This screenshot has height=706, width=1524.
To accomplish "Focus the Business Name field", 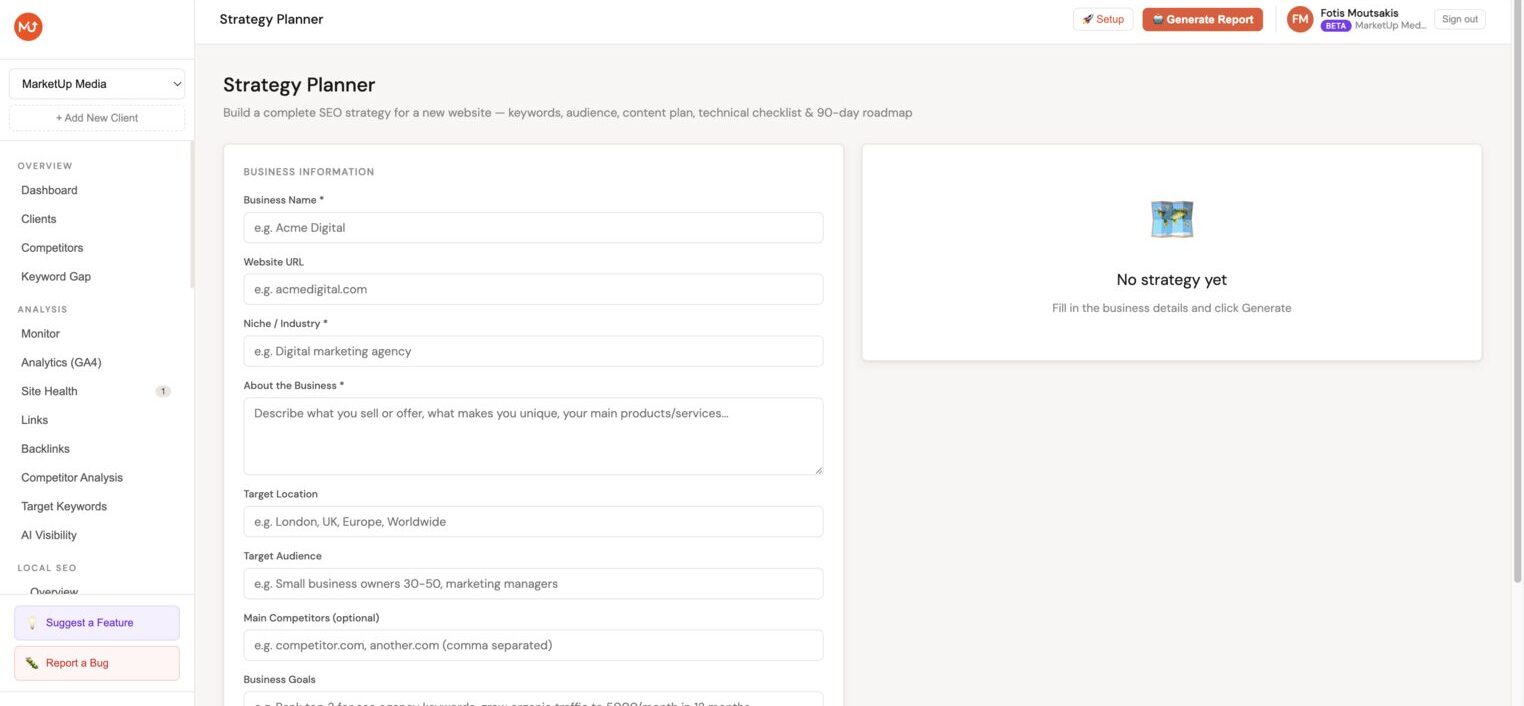I will click(533, 228).
